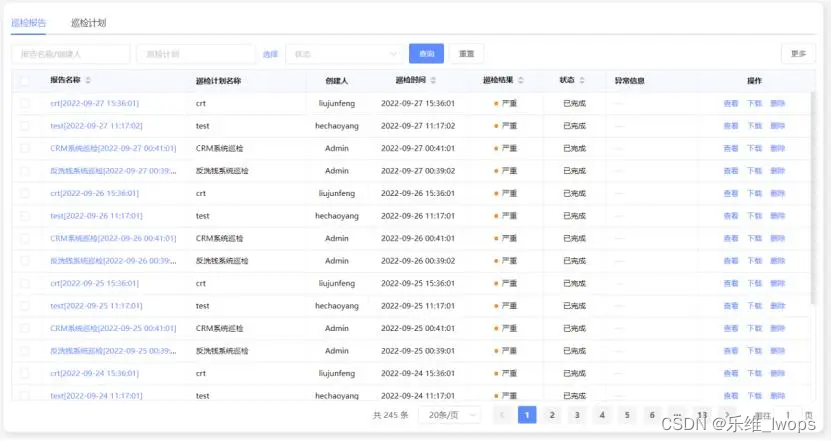Click 删除 for test[2022-09-25 11:17:01] row
The width and height of the screenshot is (831, 442).
click(x=777, y=306)
